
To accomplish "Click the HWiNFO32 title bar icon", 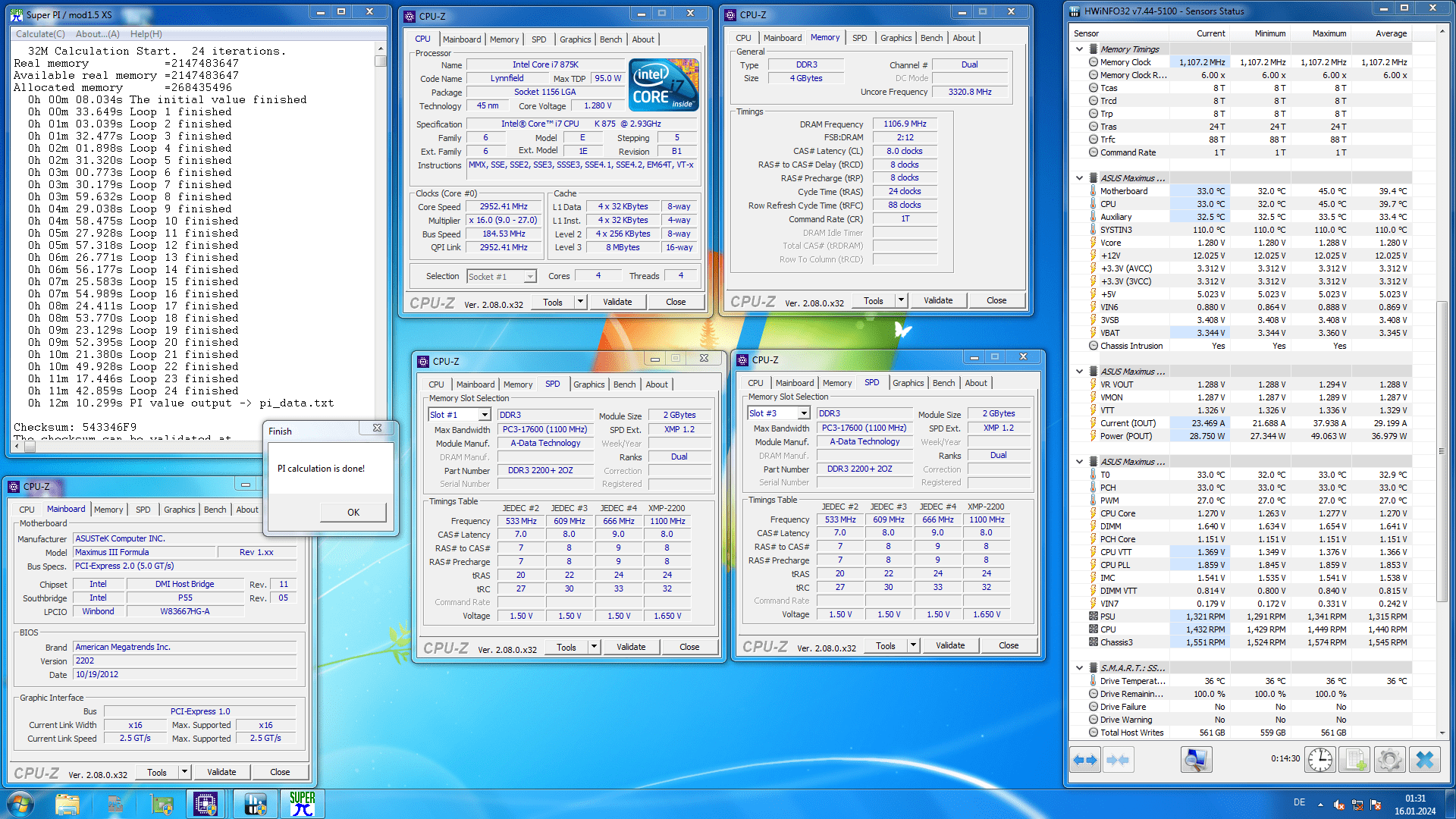I will [x=1075, y=11].
